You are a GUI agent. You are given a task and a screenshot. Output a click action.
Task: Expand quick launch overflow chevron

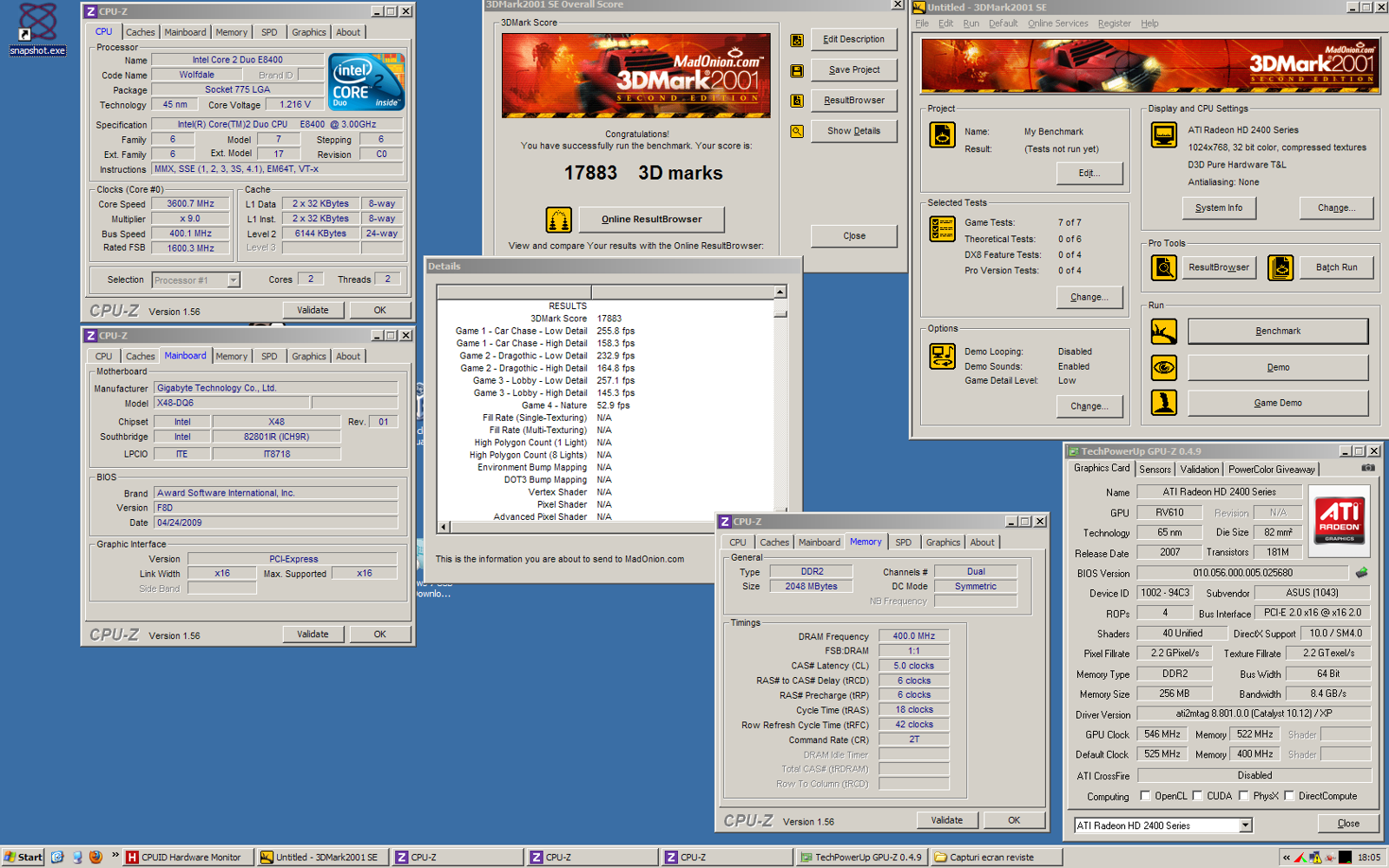pyautogui.click(x=115, y=856)
